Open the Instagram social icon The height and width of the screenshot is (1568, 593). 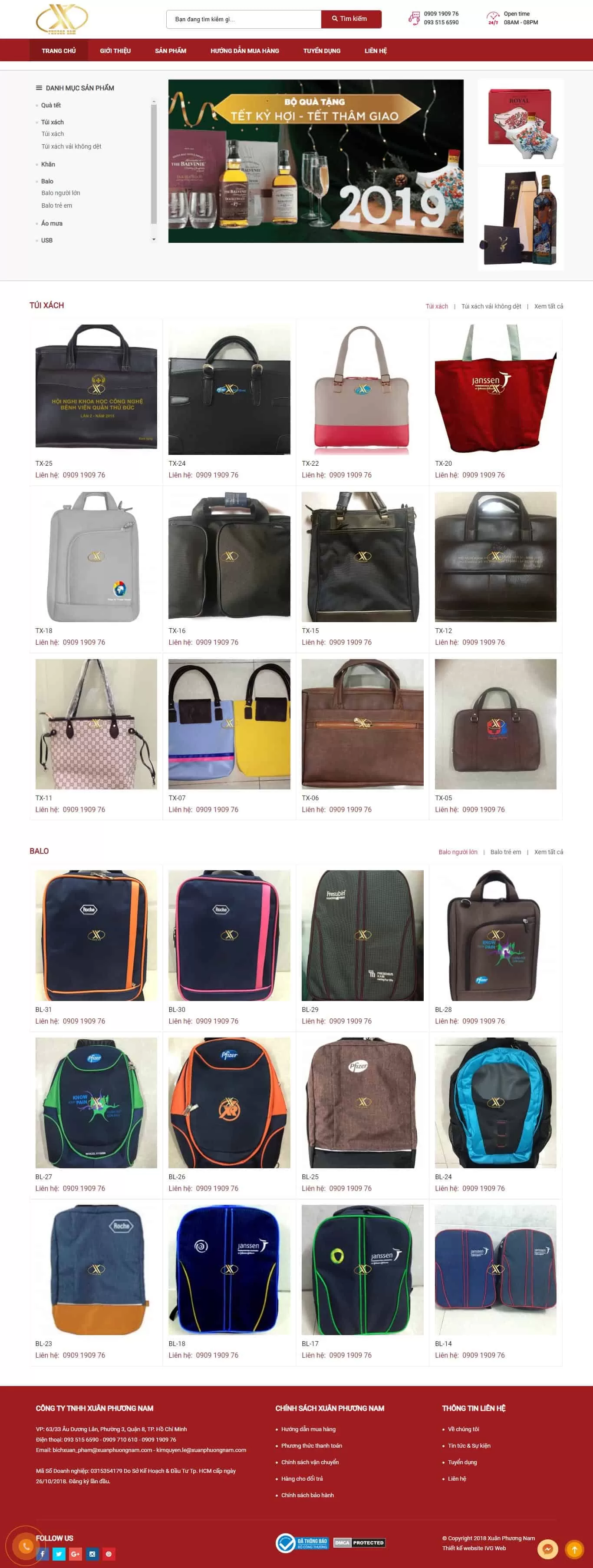(92, 1553)
